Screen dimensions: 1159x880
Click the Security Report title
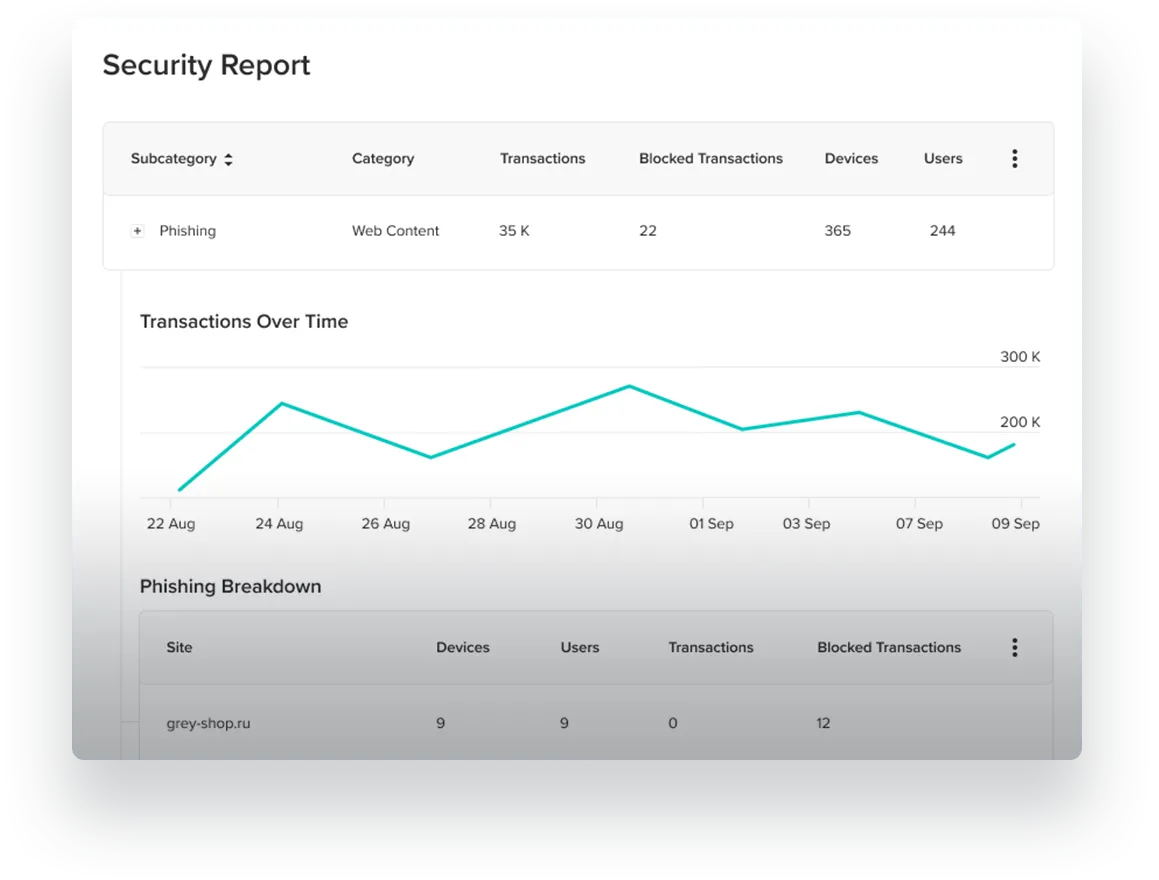coord(206,65)
